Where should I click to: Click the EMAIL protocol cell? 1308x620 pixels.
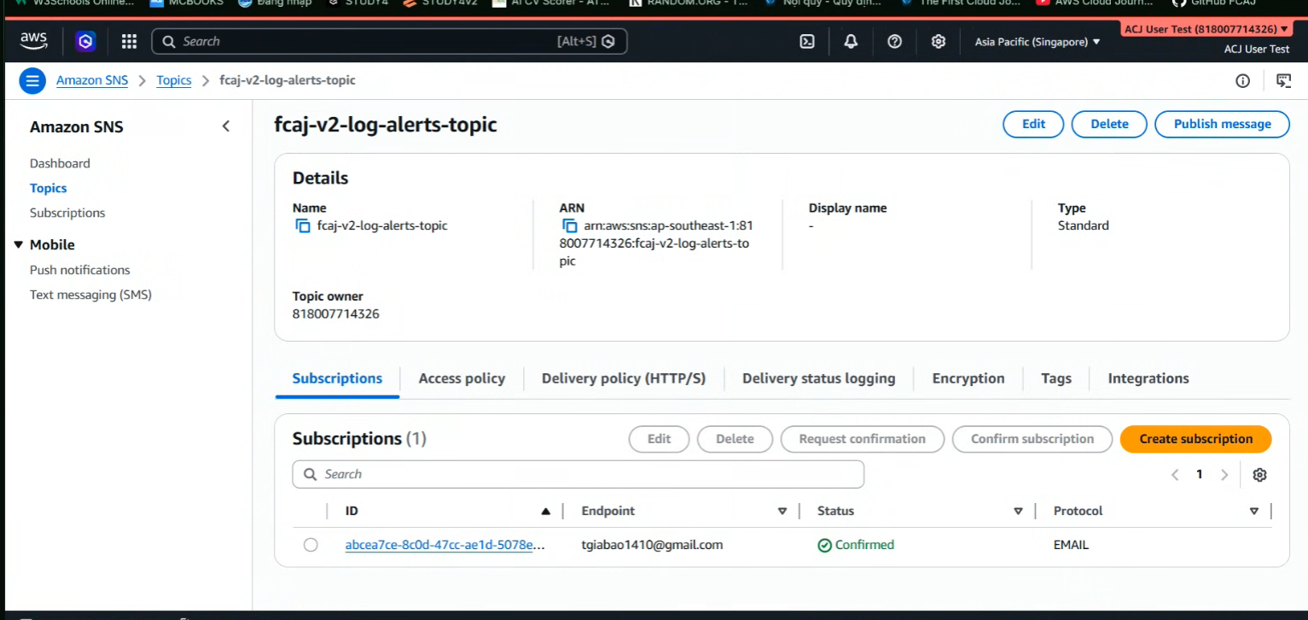[x=1071, y=545]
